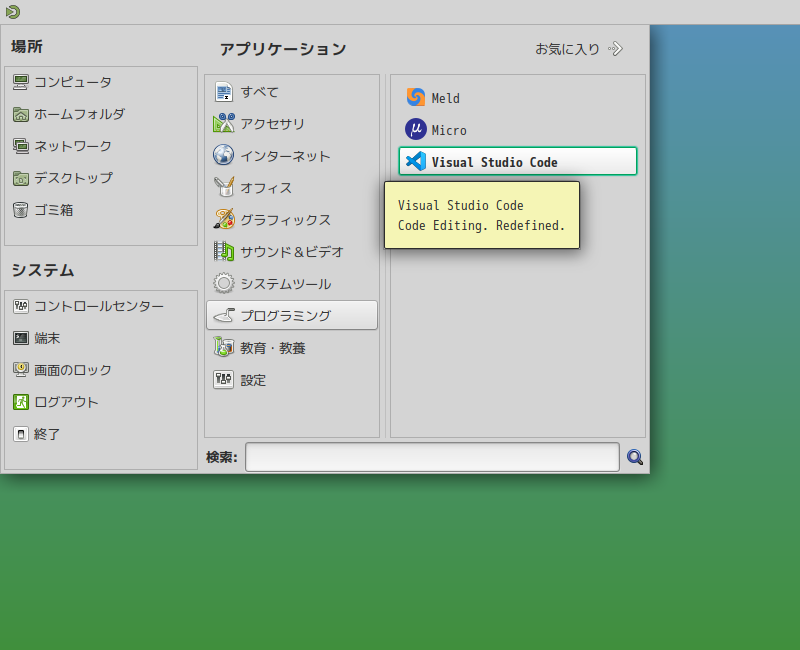Open コントロールセンター label

point(99,307)
